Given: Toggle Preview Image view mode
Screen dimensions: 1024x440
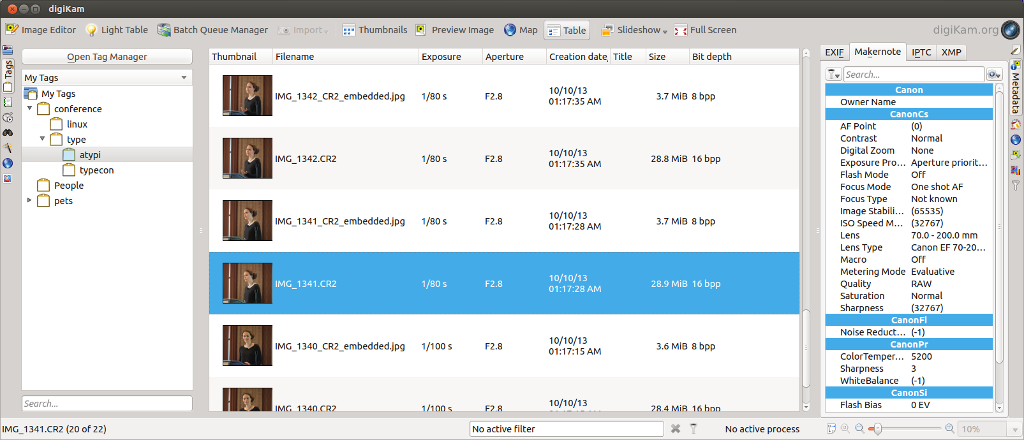Looking at the screenshot, I should point(455,30).
